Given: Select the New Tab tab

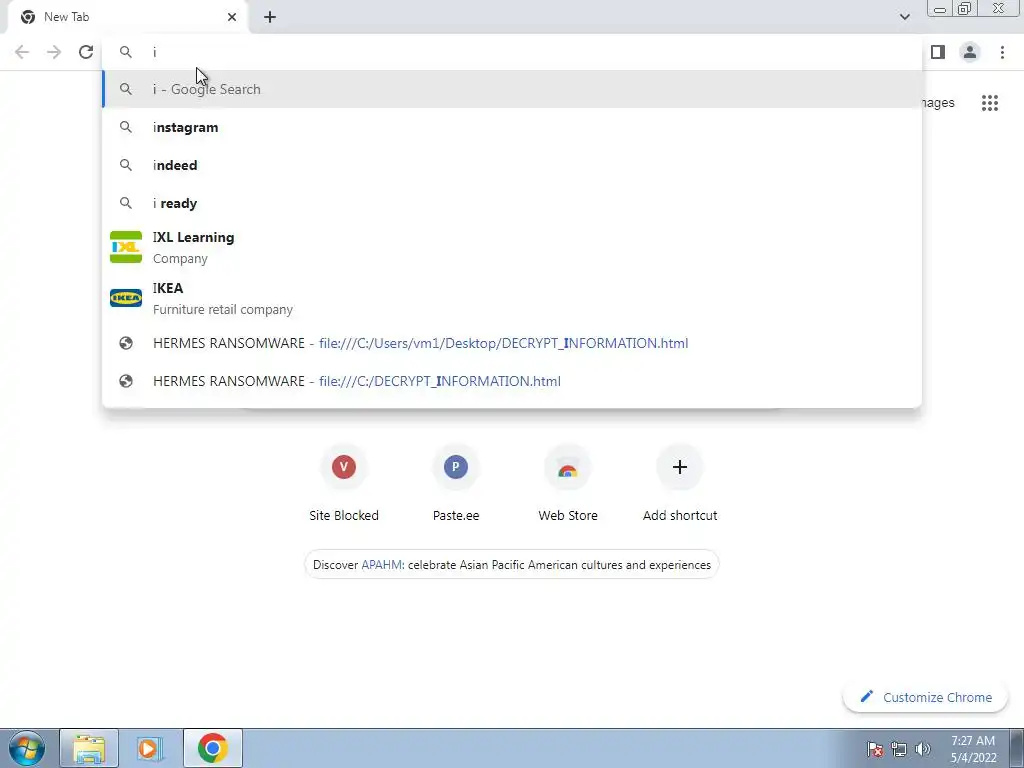Looking at the screenshot, I should [x=127, y=17].
